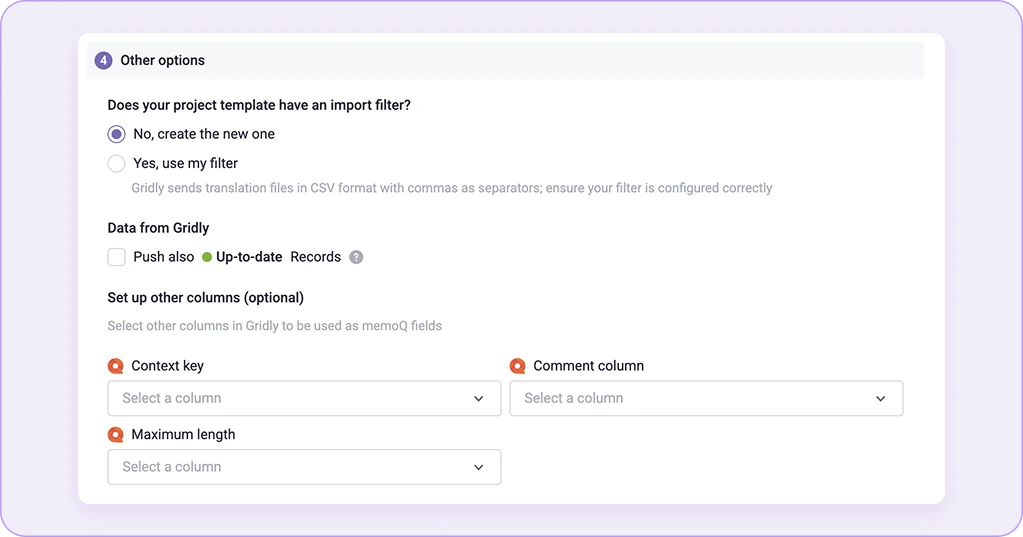The width and height of the screenshot is (1023, 537).
Task: Click the memoQ icon beside Maximum length
Action: [115, 435]
